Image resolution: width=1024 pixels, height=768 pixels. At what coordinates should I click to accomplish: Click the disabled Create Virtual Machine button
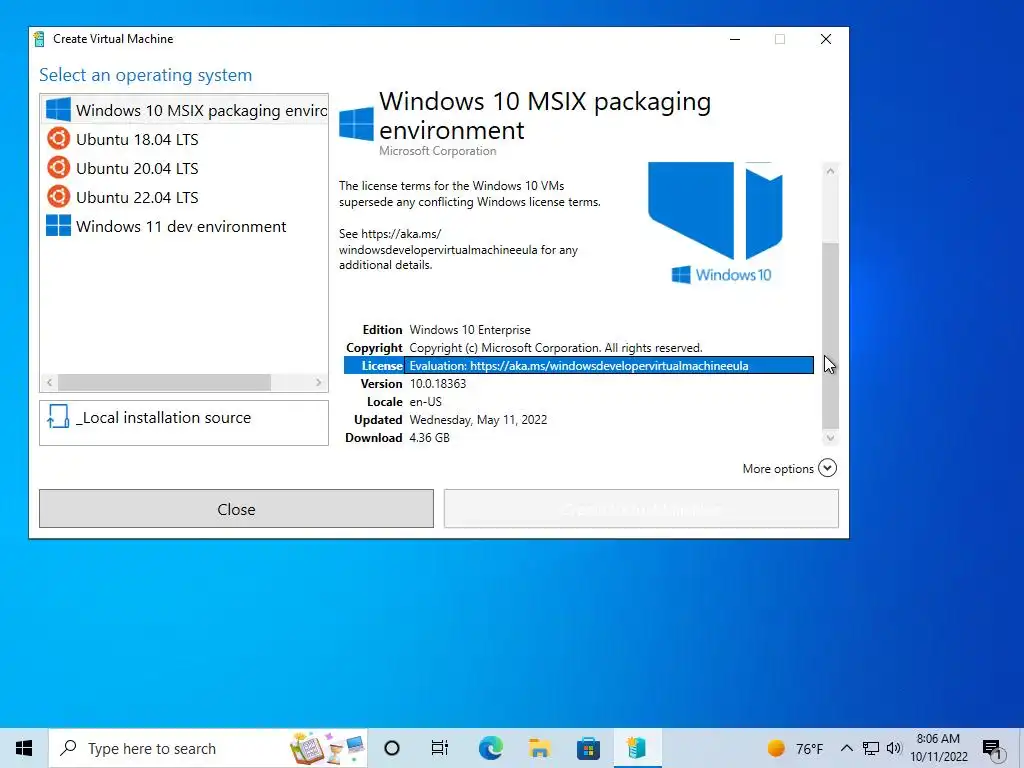pos(641,509)
